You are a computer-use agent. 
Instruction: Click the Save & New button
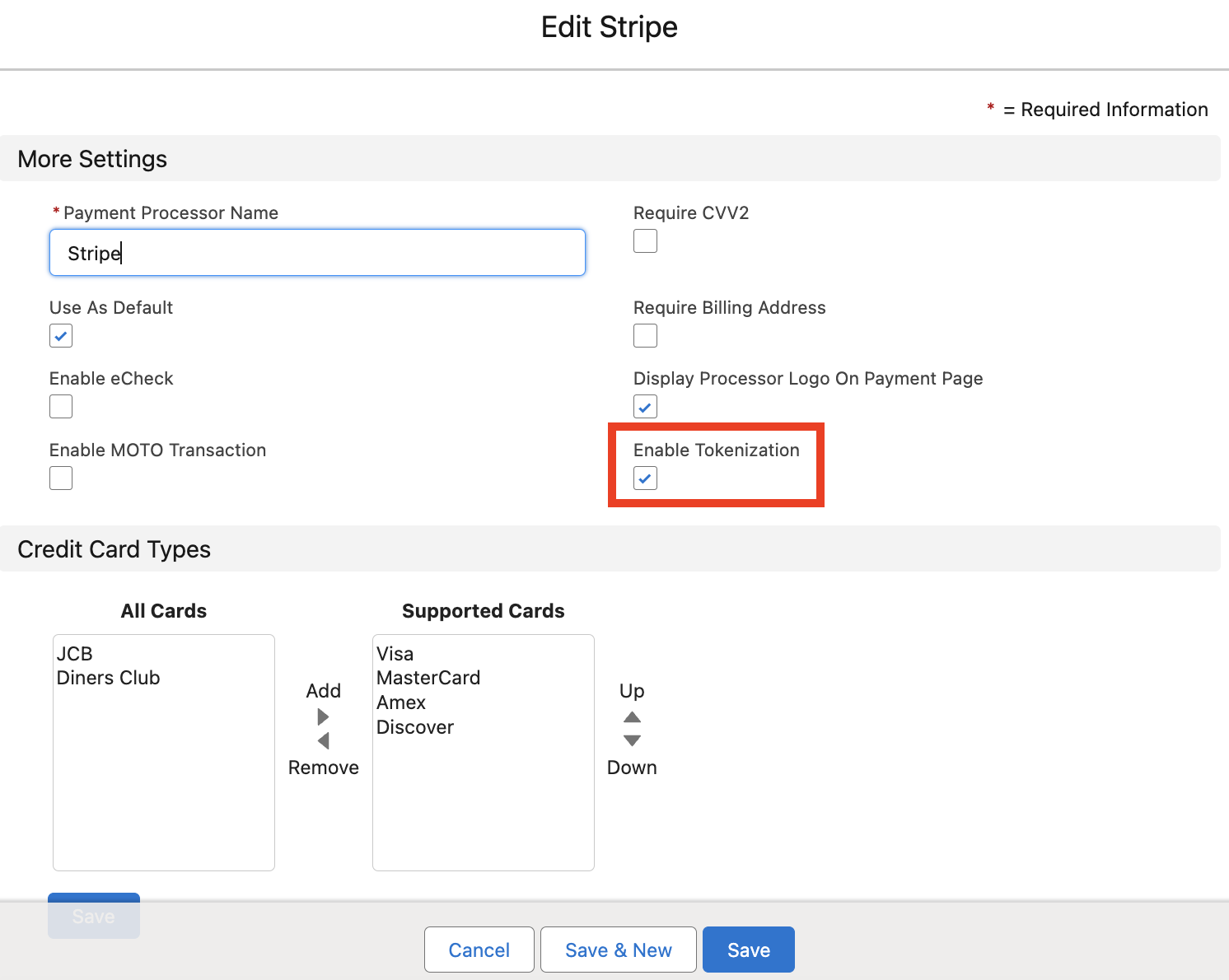(618, 950)
